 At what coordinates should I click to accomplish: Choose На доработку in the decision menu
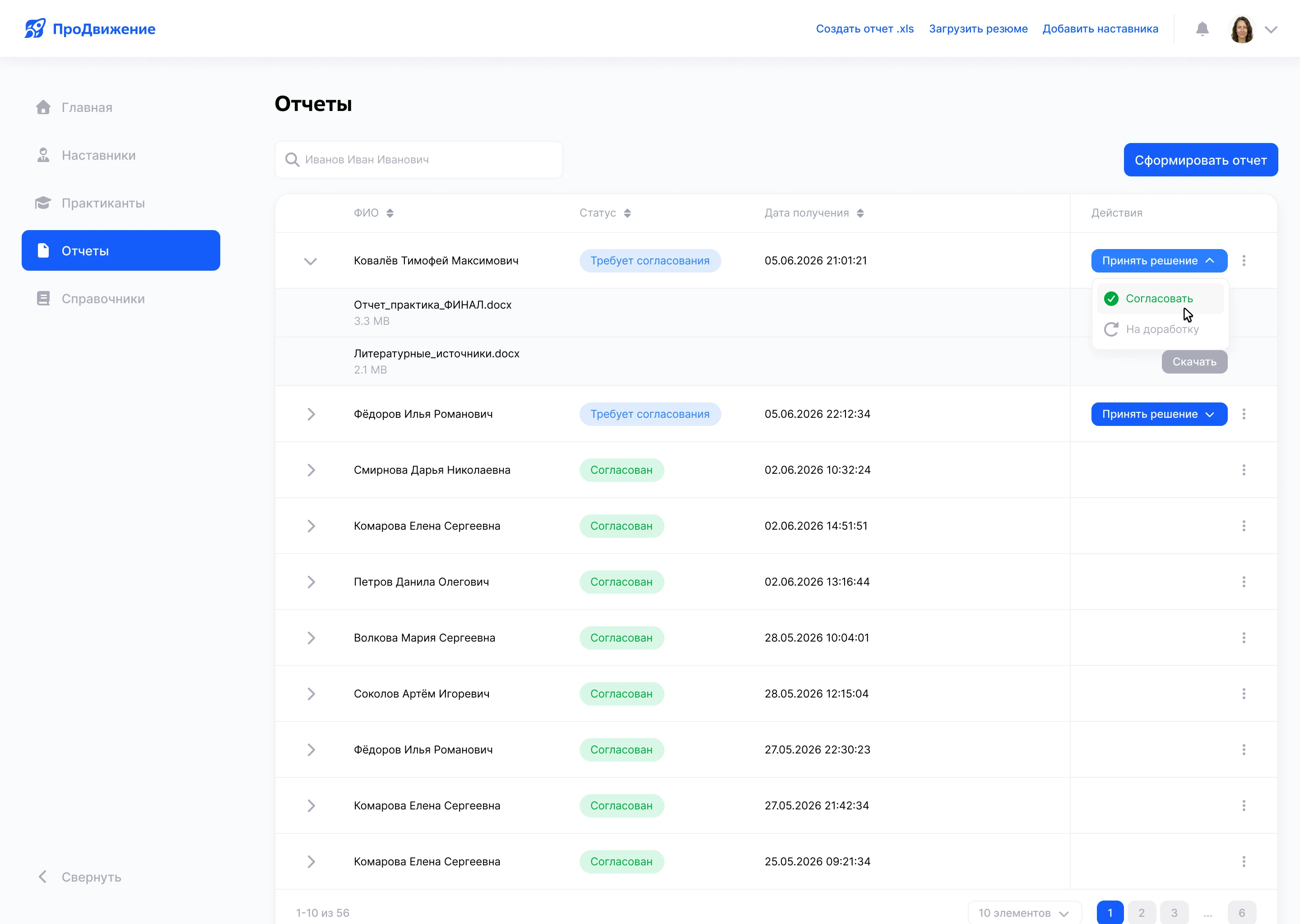tap(1160, 329)
